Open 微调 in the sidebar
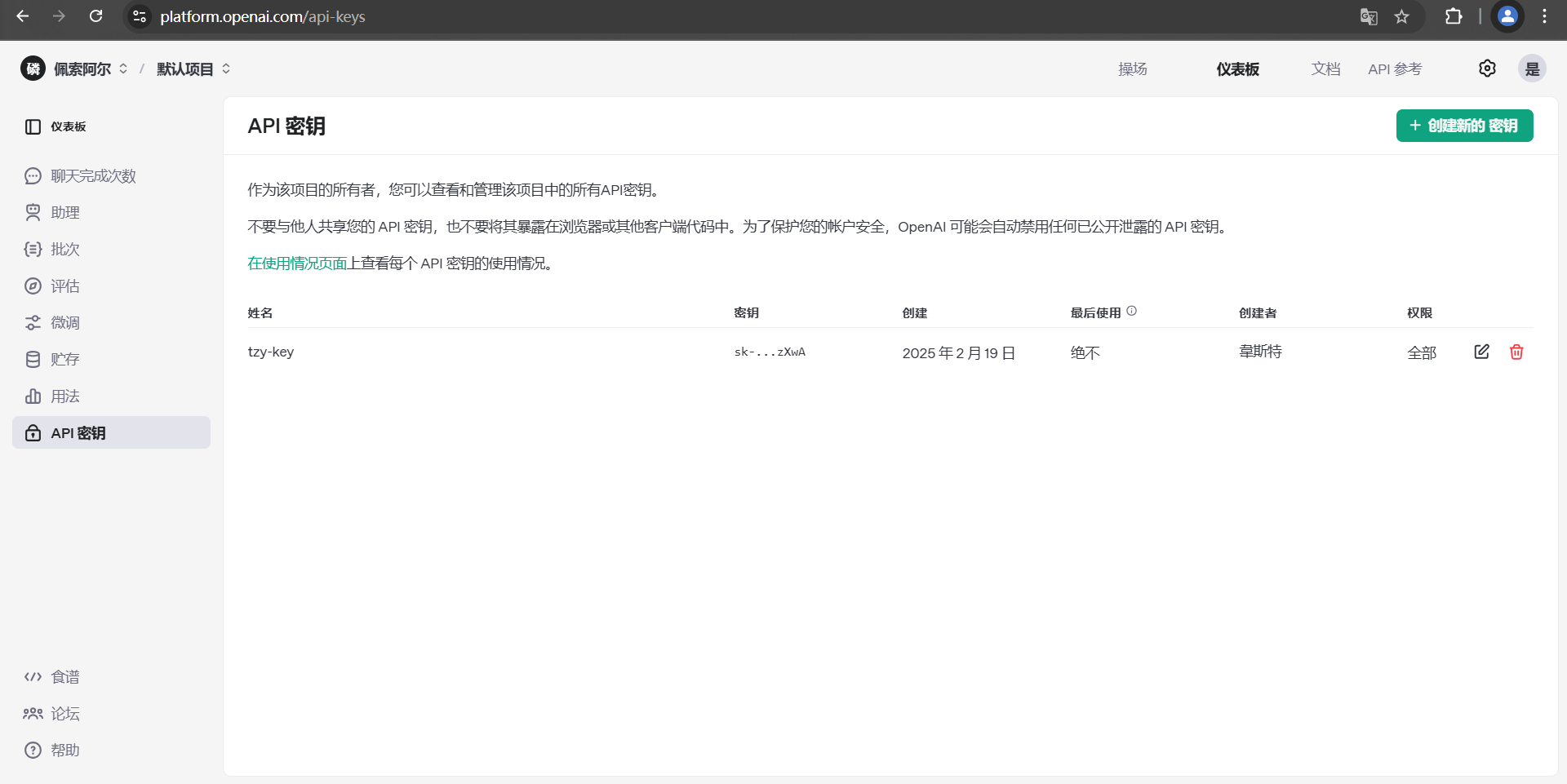 (112, 323)
